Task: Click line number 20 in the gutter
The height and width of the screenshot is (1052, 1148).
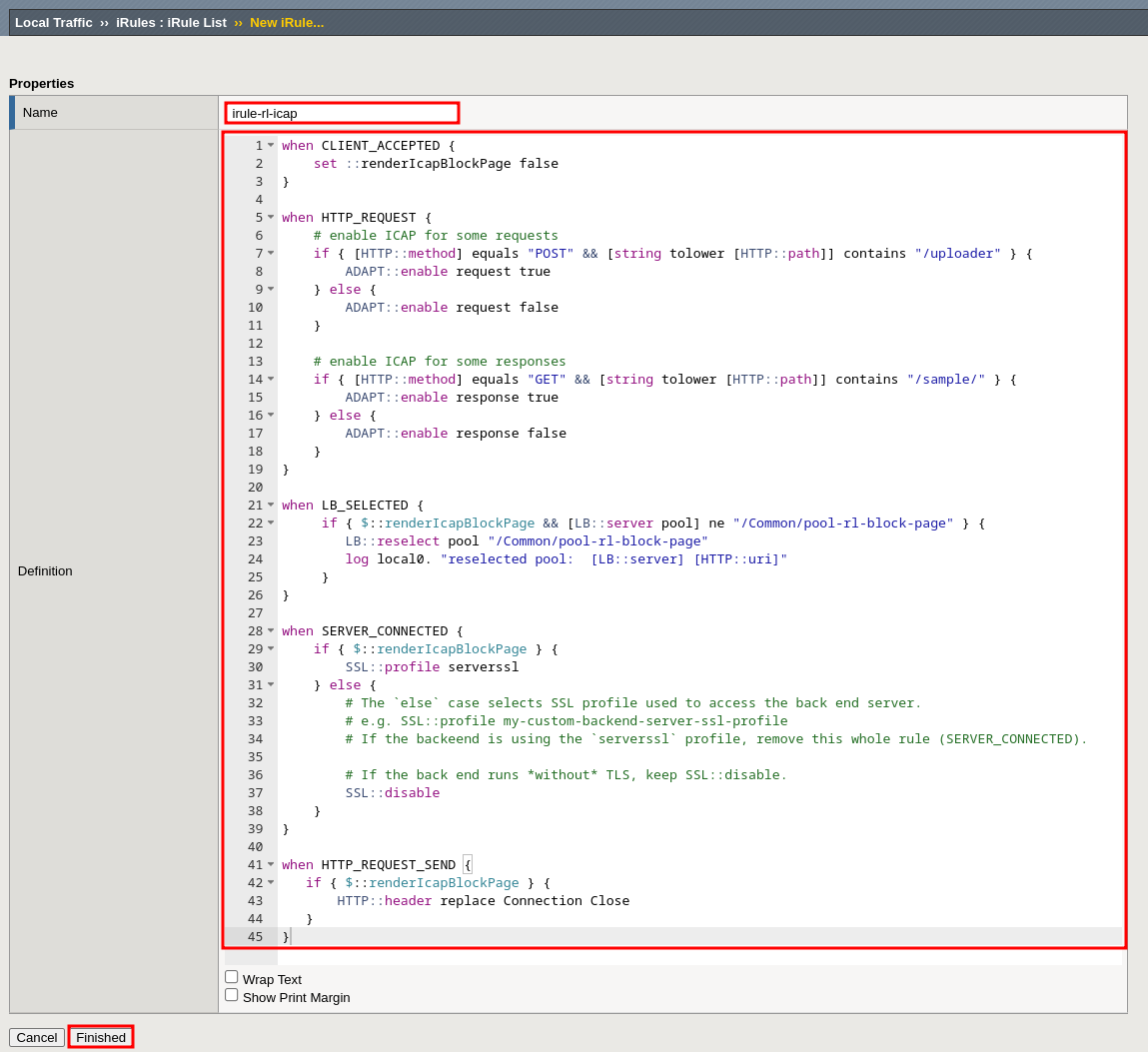Action: coord(255,487)
